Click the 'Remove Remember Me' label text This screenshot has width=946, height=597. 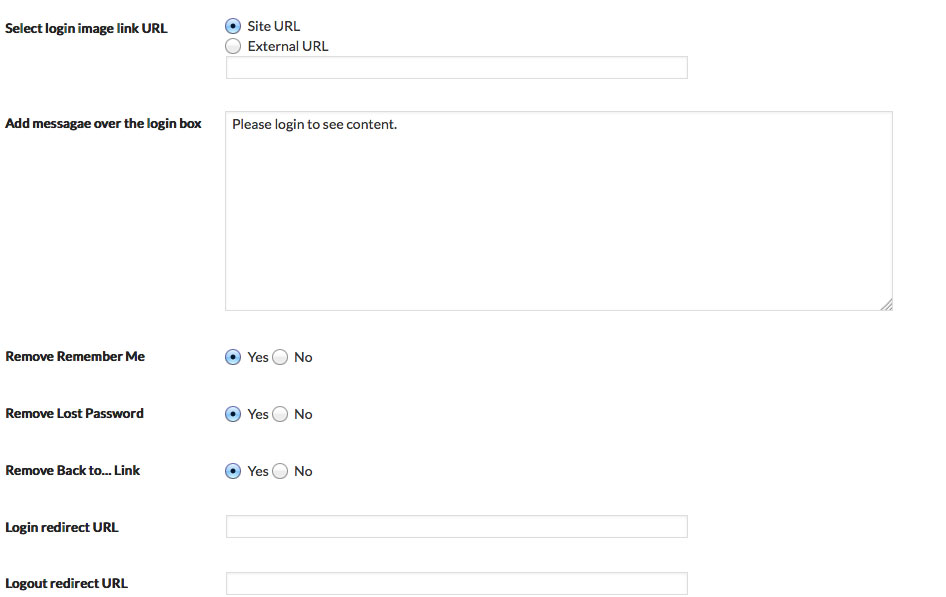click(x=75, y=356)
